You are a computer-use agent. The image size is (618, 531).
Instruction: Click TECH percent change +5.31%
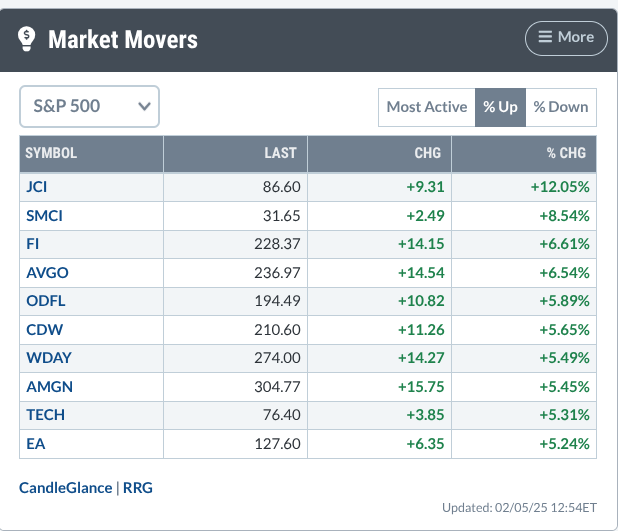coord(564,415)
